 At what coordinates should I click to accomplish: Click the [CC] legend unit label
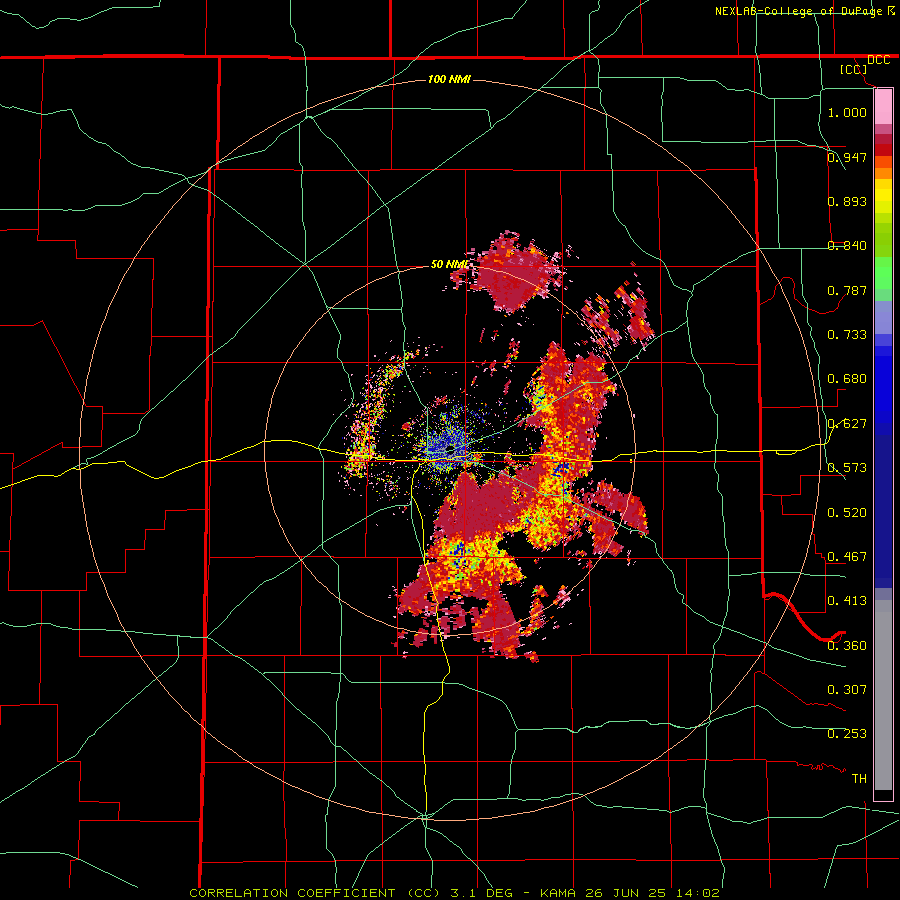click(x=853, y=69)
